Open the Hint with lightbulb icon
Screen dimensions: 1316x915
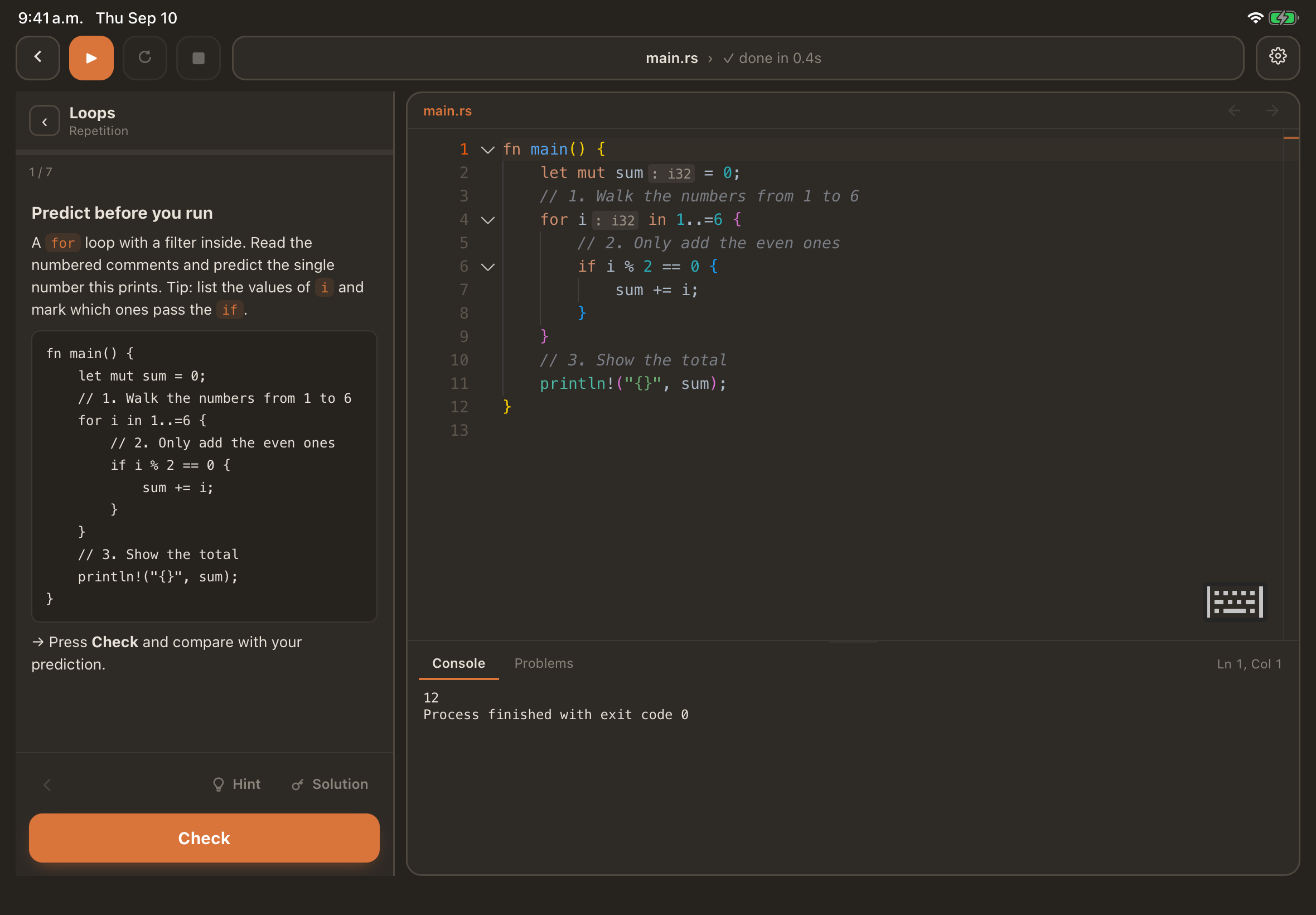tap(236, 784)
